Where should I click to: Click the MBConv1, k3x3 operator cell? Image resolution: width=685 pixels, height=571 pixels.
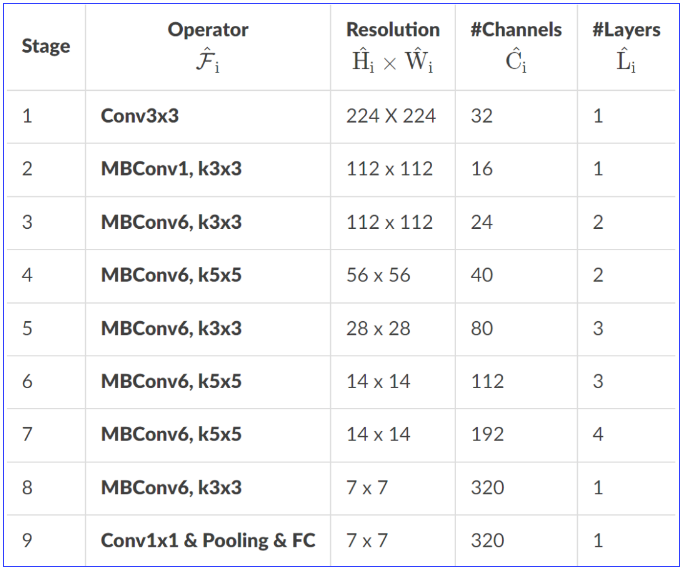click(171, 169)
